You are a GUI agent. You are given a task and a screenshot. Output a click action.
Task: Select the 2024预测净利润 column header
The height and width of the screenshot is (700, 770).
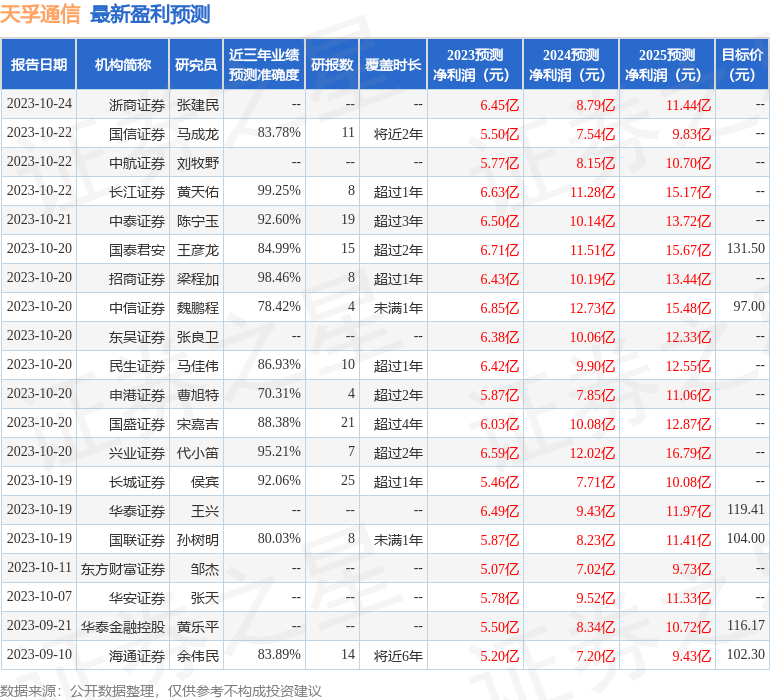571,64
